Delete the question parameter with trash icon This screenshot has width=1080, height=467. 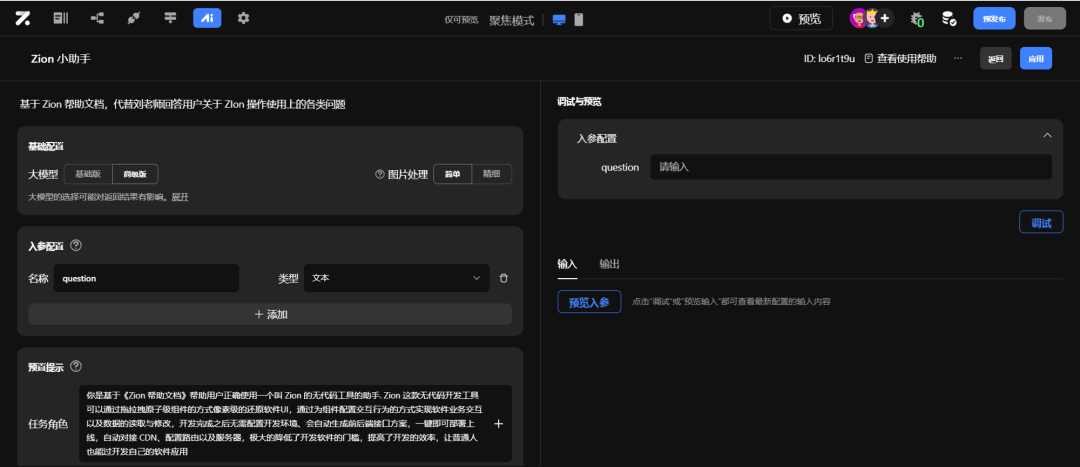(x=503, y=278)
